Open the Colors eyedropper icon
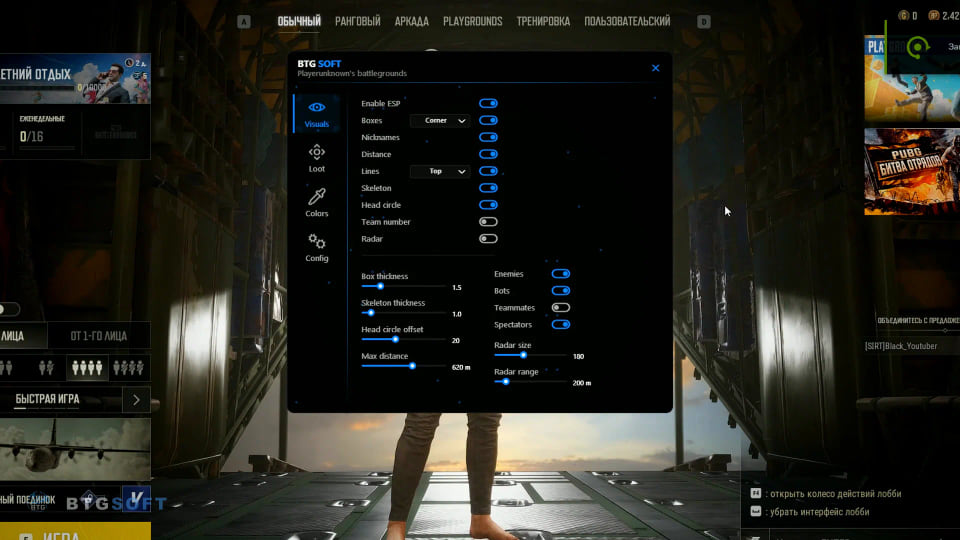 pyautogui.click(x=317, y=197)
